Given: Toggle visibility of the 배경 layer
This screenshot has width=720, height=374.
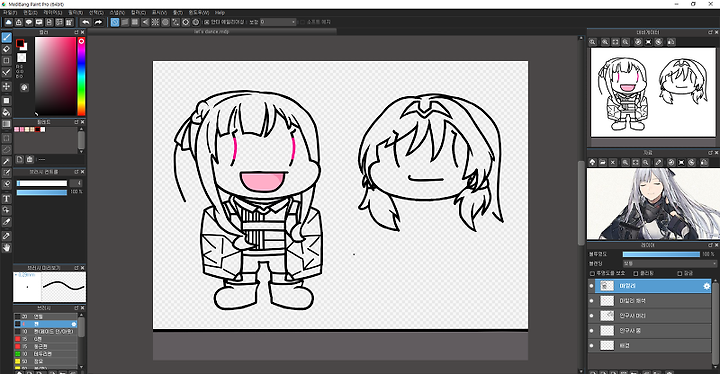Looking at the screenshot, I should [x=591, y=346].
